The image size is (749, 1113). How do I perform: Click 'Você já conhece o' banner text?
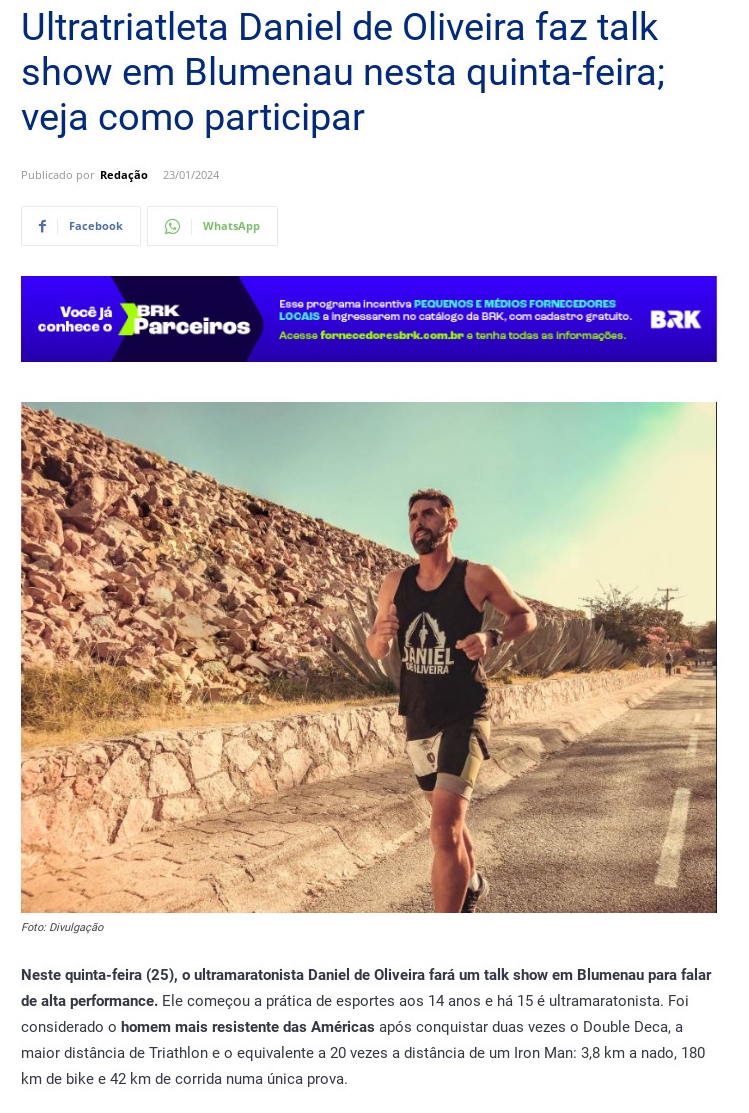[75, 319]
